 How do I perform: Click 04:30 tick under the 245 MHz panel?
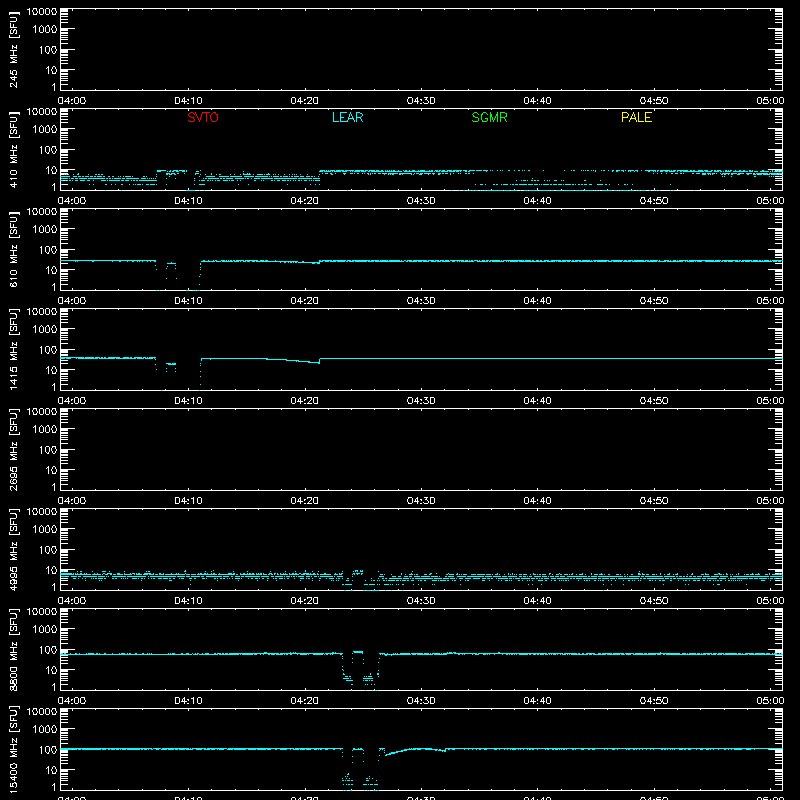pos(421,101)
